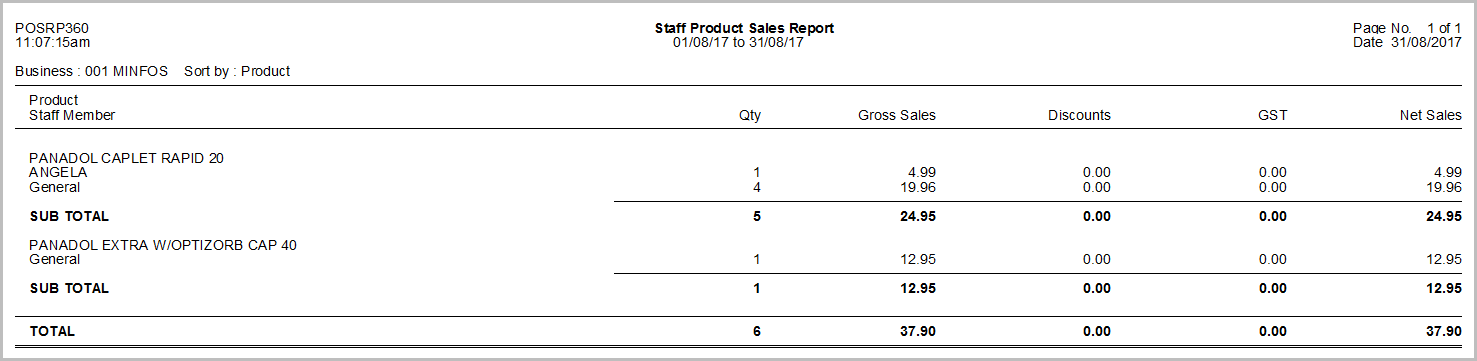Viewport: 1477px width, 361px height.
Task: Click the Gross Sales column header
Action: [897, 115]
